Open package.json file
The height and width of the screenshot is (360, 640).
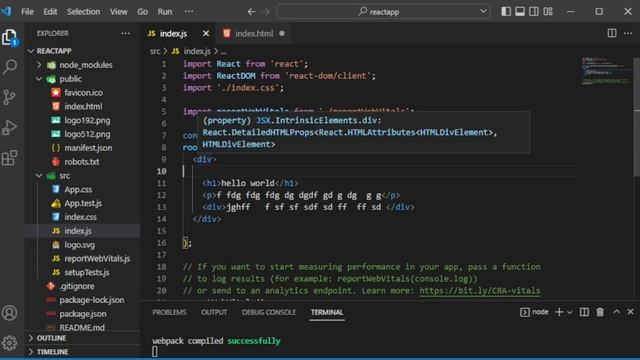pos(83,313)
